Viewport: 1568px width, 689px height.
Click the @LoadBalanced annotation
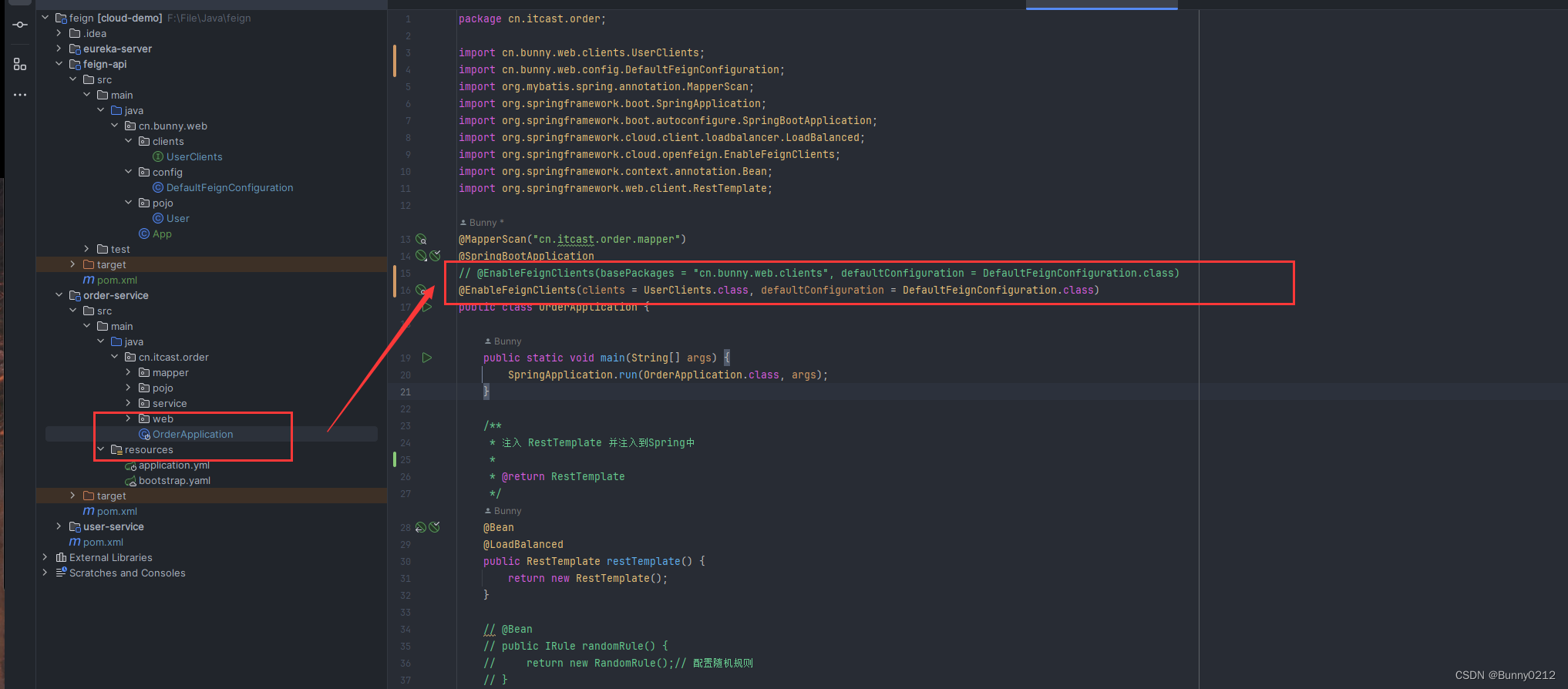click(x=523, y=545)
